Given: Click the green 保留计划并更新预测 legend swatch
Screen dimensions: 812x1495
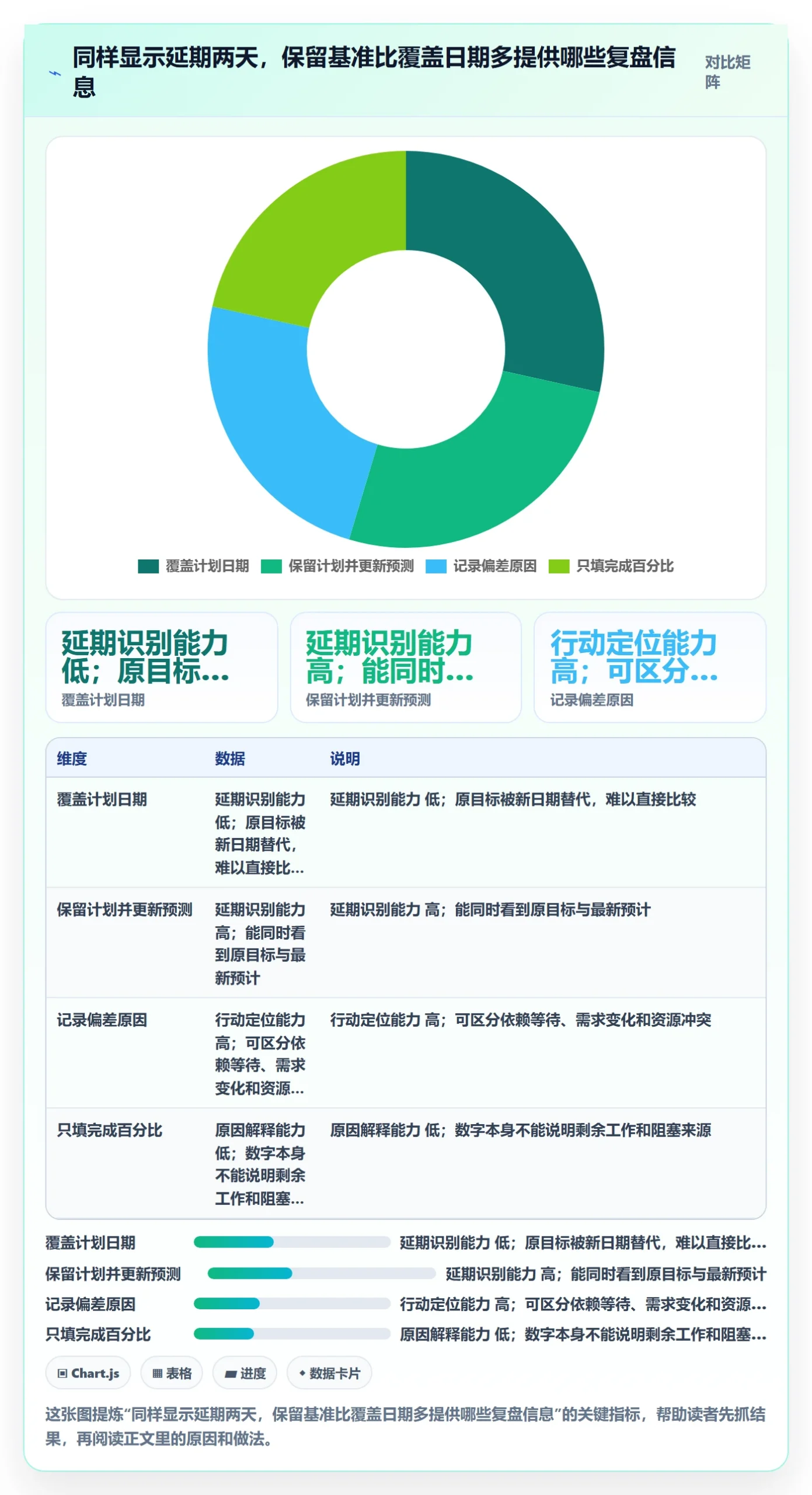Looking at the screenshot, I should coord(271,566).
